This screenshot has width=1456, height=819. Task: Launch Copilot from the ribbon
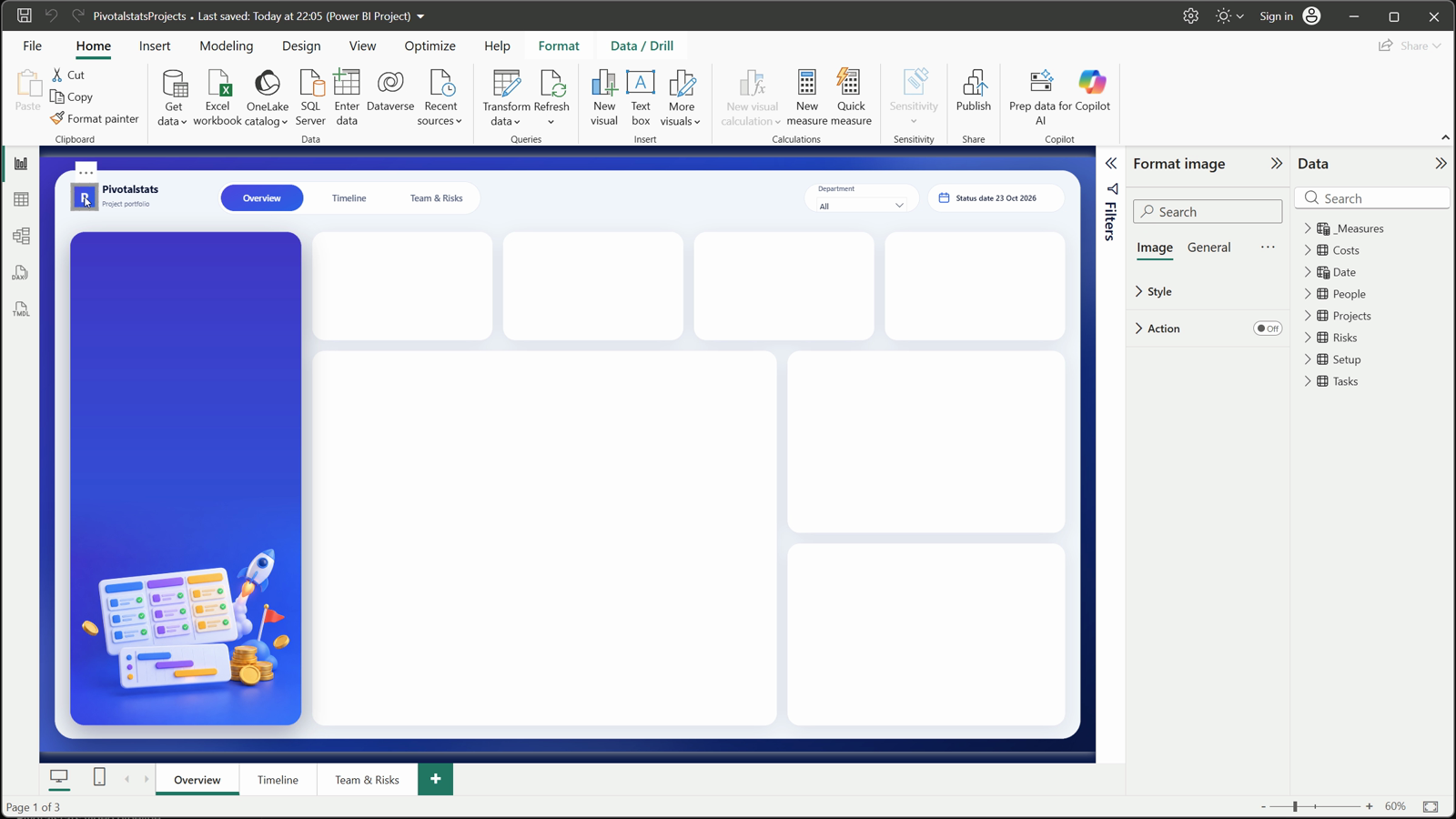click(1092, 91)
